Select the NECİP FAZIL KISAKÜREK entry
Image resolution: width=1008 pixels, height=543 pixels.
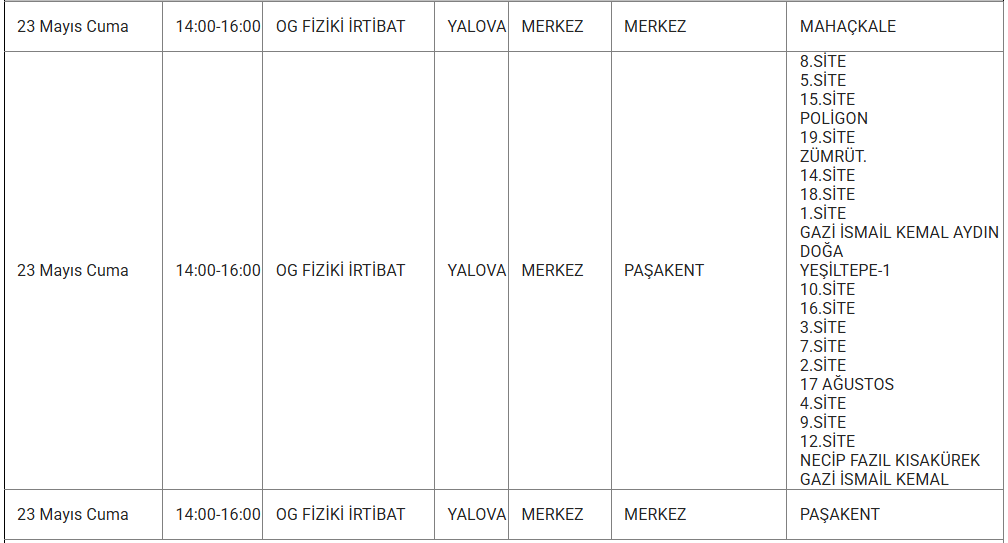[890, 460]
